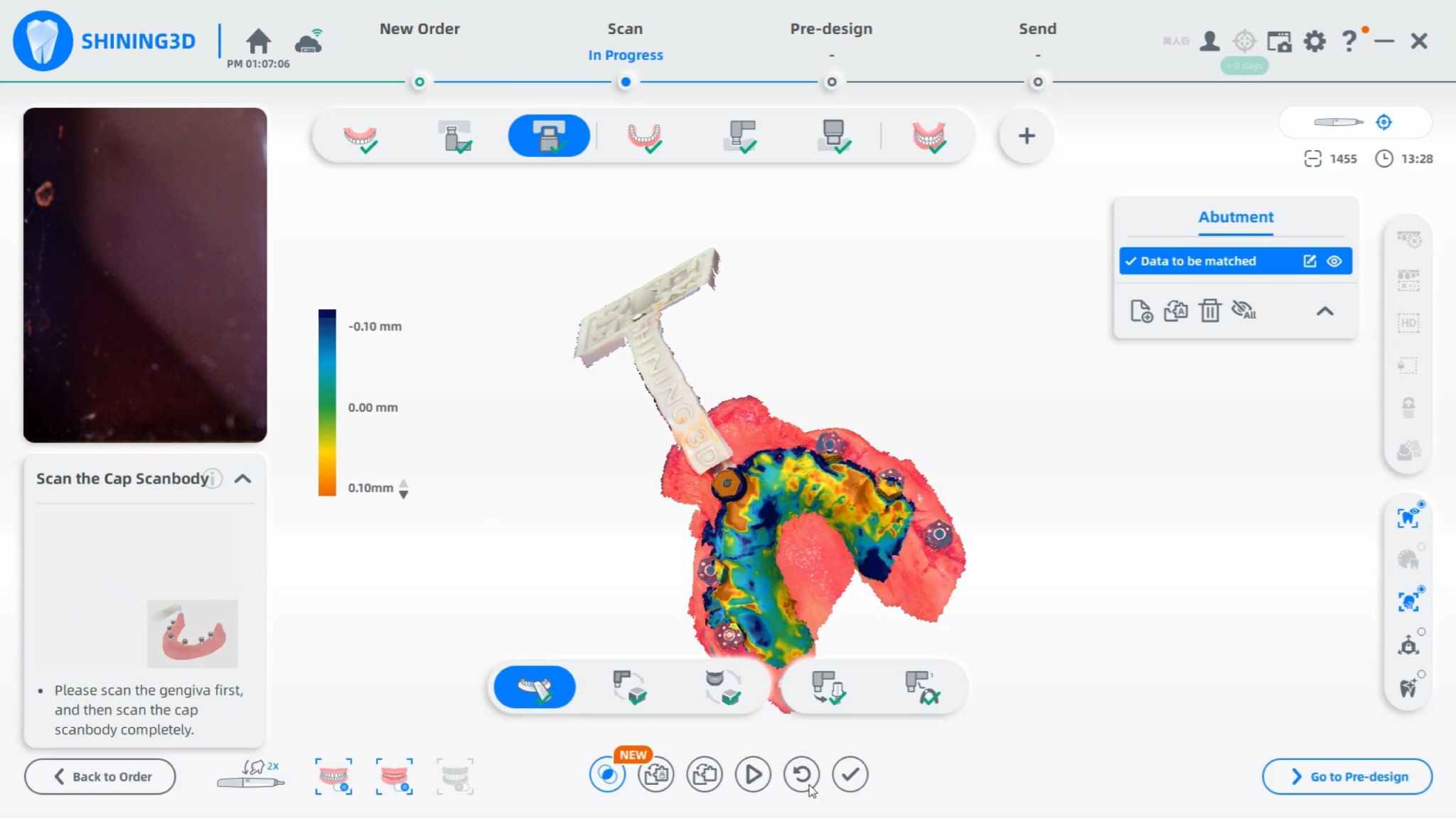This screenshot has height=819, width=1456.
Task: Open the settings gear
Action: [1315, 41]
